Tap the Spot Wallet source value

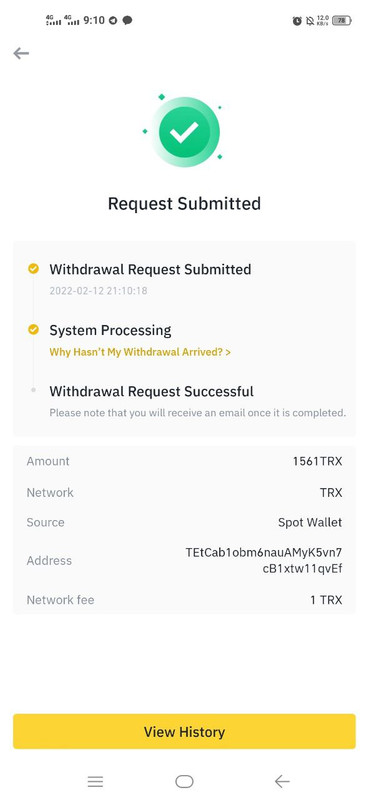[x=310, y=522]
